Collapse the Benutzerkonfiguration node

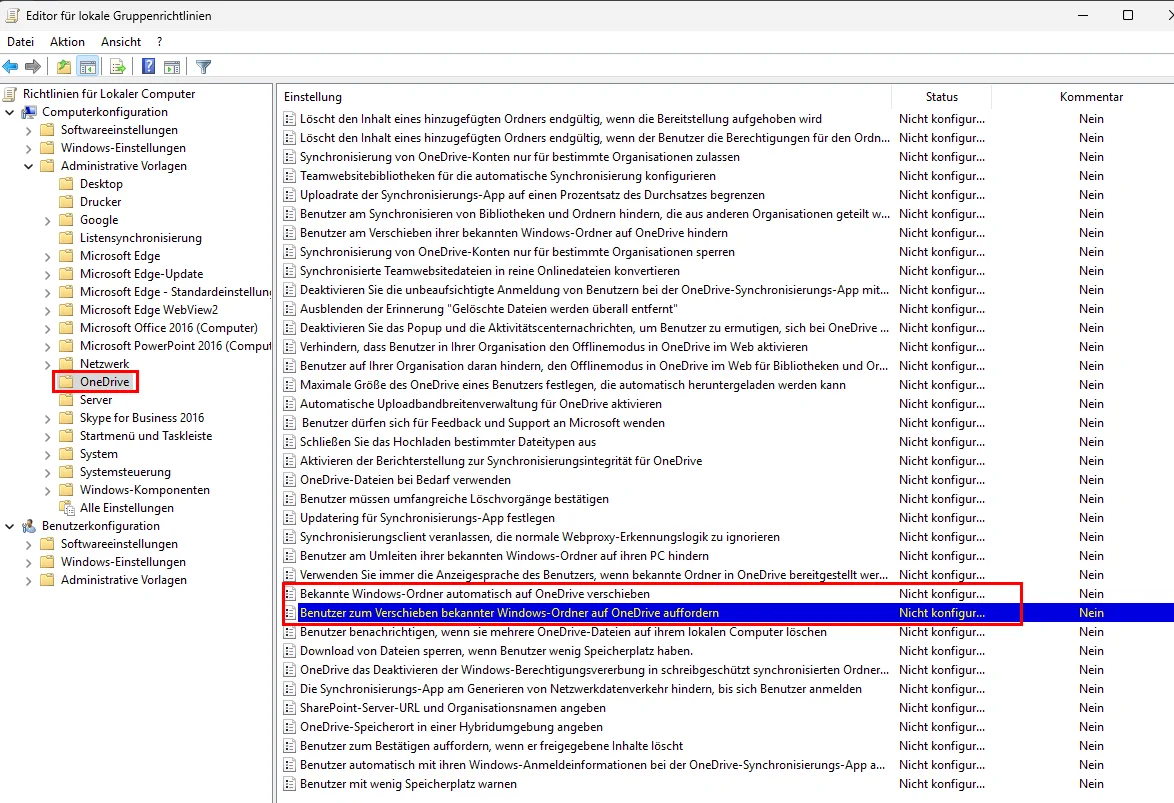(x=10, y=527)
